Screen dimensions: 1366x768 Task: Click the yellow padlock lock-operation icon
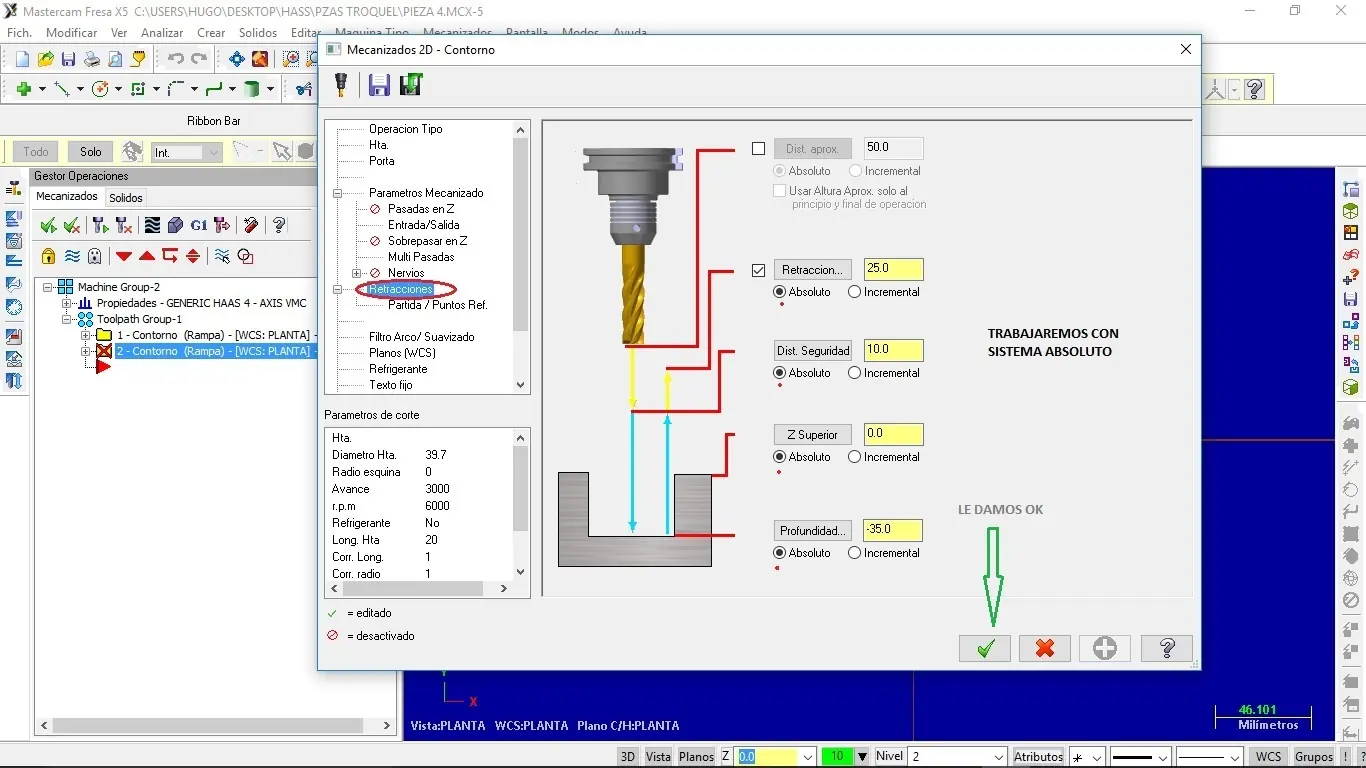(48, 256)
